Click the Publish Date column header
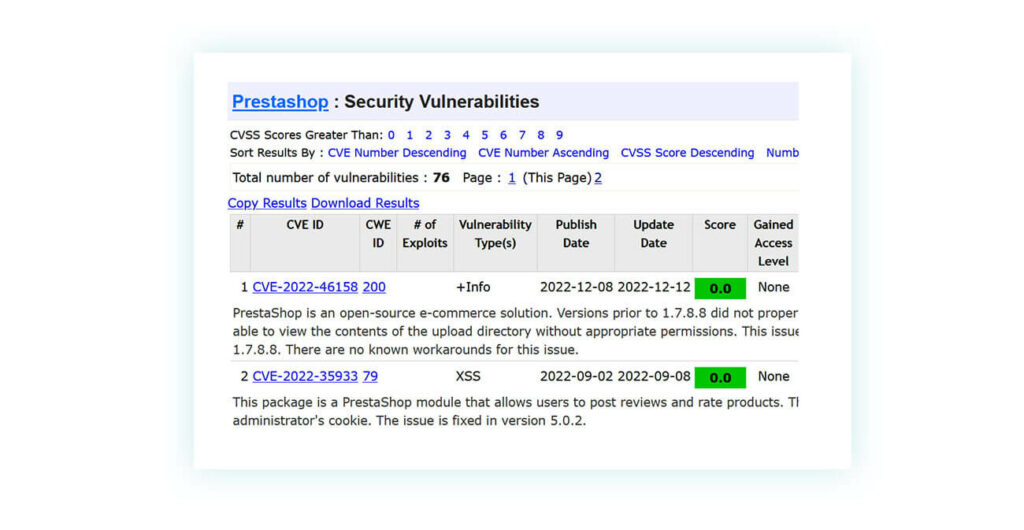Screen dimensions: 1024x530 tap(576, 234)
